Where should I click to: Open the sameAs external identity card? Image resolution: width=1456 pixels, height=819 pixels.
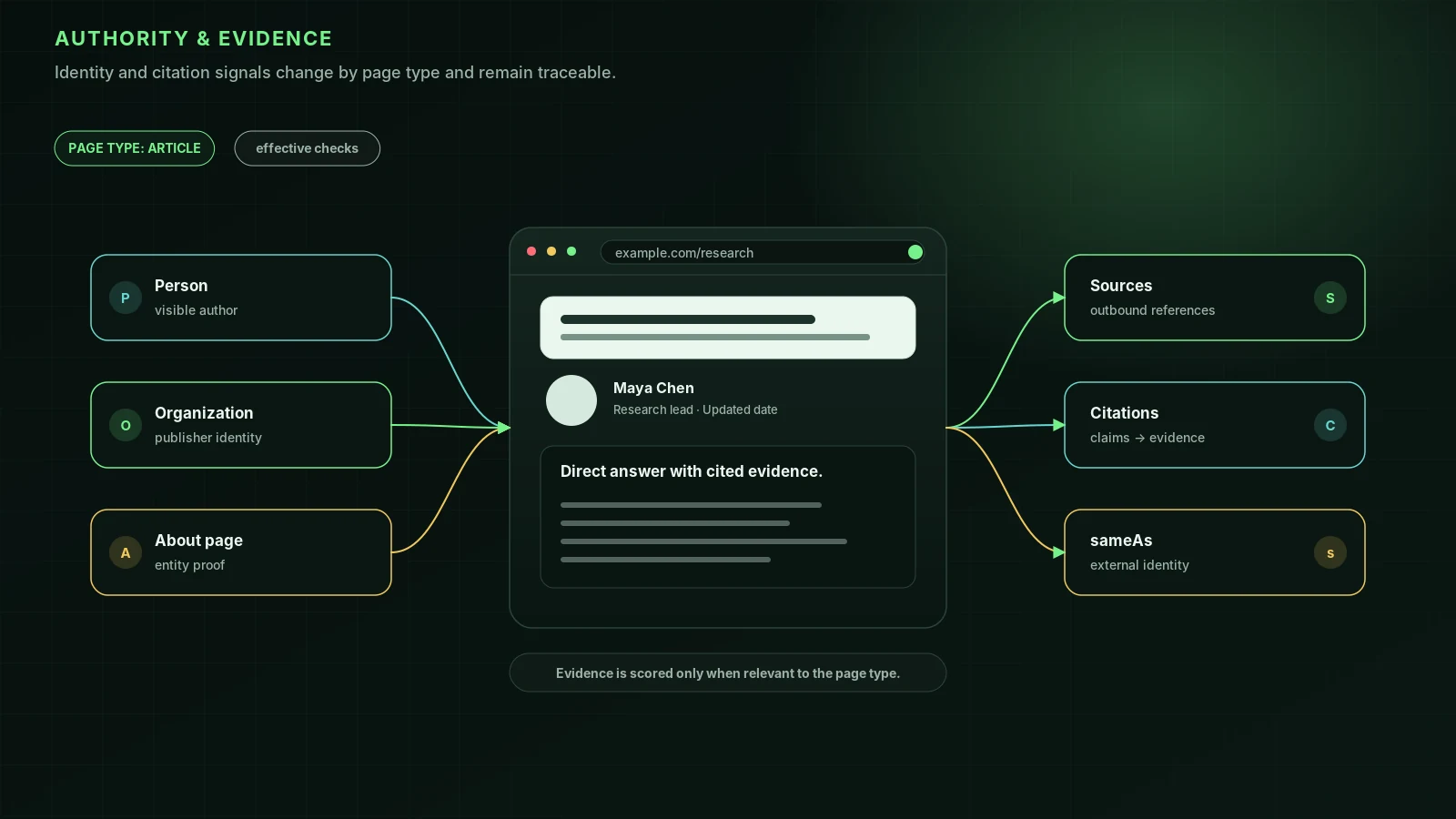[x=1215, y=552]
